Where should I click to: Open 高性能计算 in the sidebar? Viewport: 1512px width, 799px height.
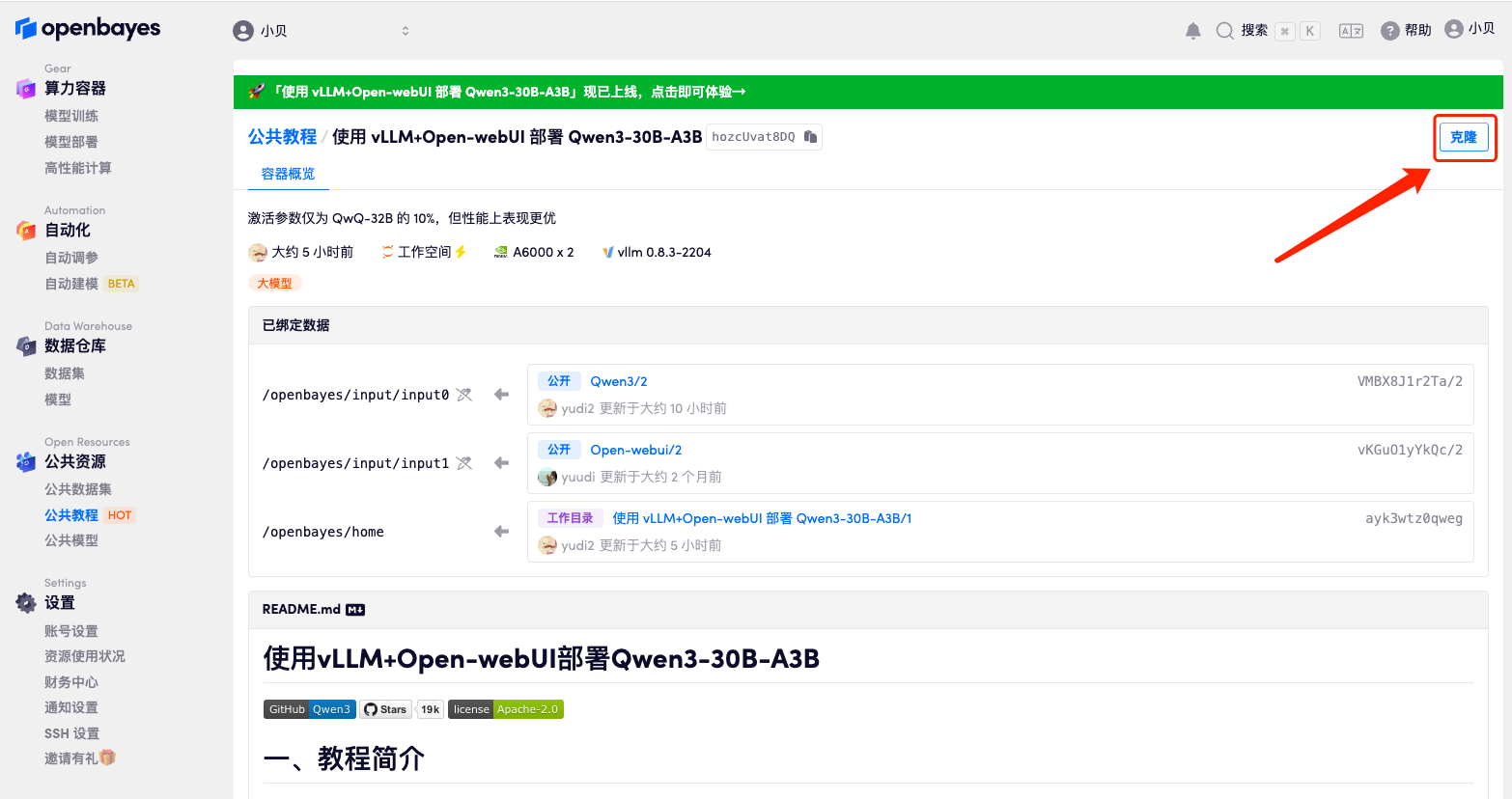78,168
